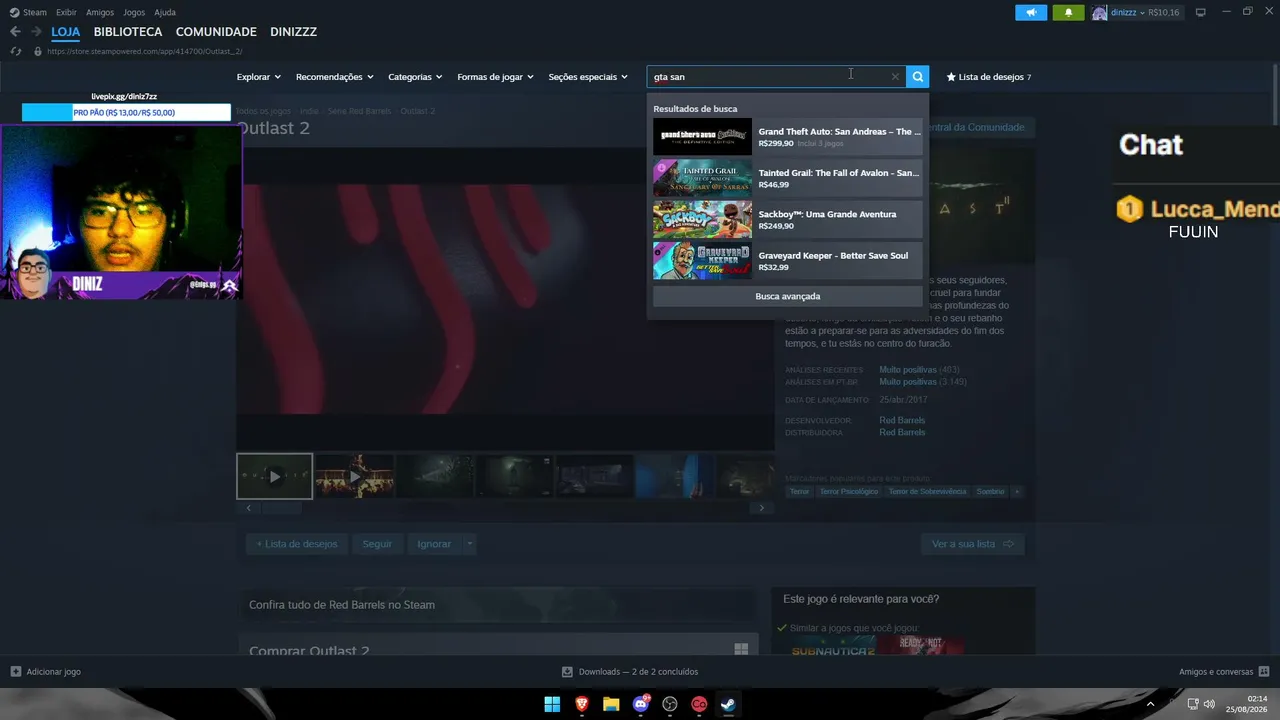Select Graveyard Keeper - Better Save Soul result
Screen dimensions: 1280x720
pyautogui.click(x=788, y=261)
